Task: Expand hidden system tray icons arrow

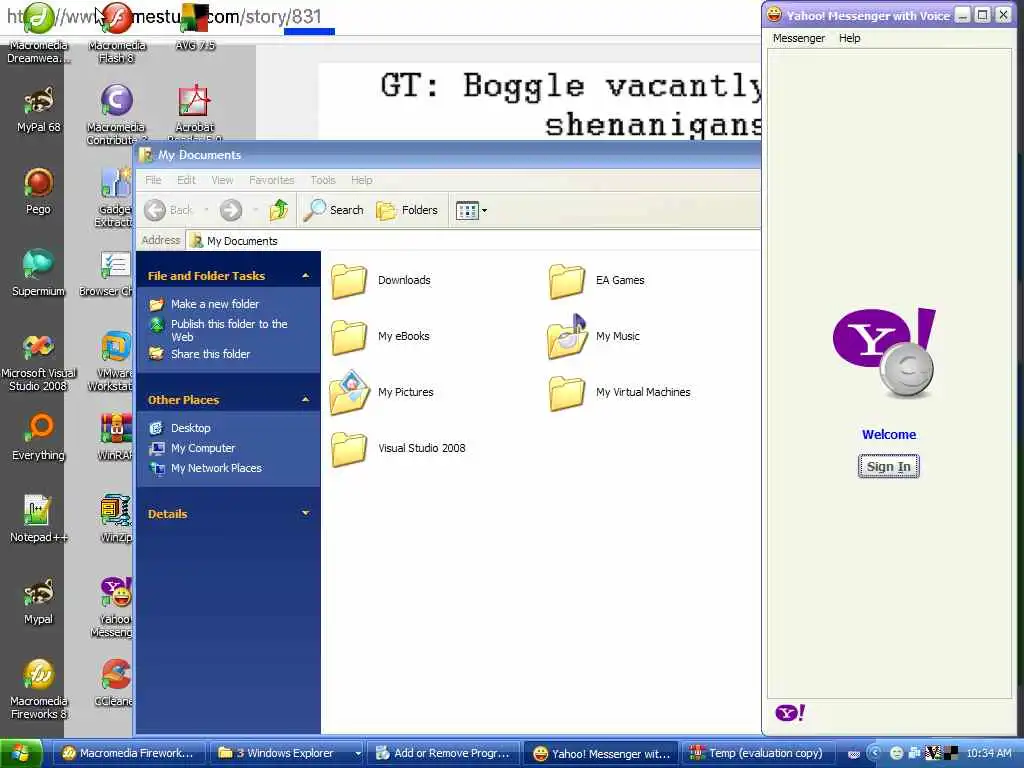Action: (875, 754)
